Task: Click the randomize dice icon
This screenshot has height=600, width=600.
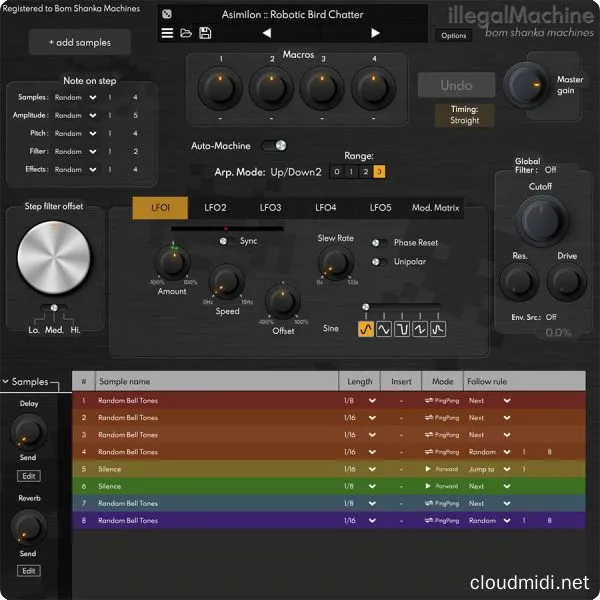Action: (x=167, y=14)
